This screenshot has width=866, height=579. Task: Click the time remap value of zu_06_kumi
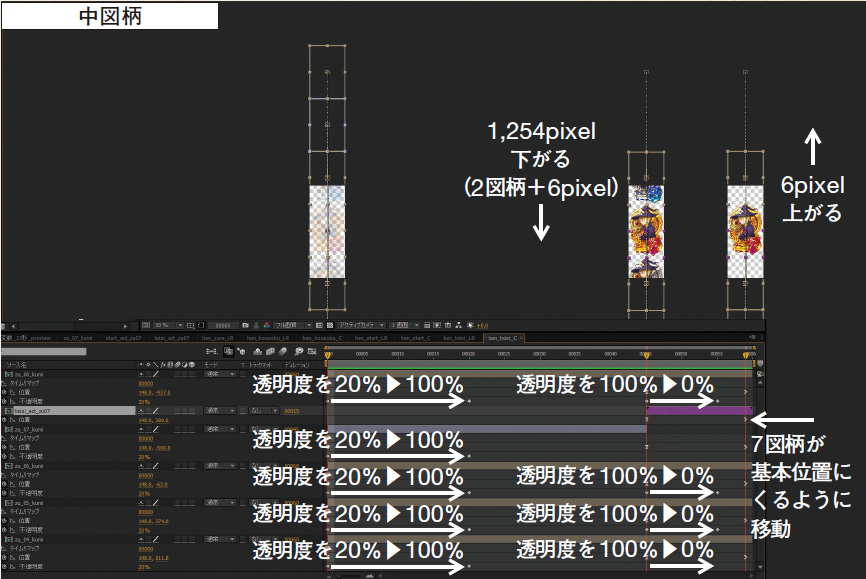pos(146,475)
